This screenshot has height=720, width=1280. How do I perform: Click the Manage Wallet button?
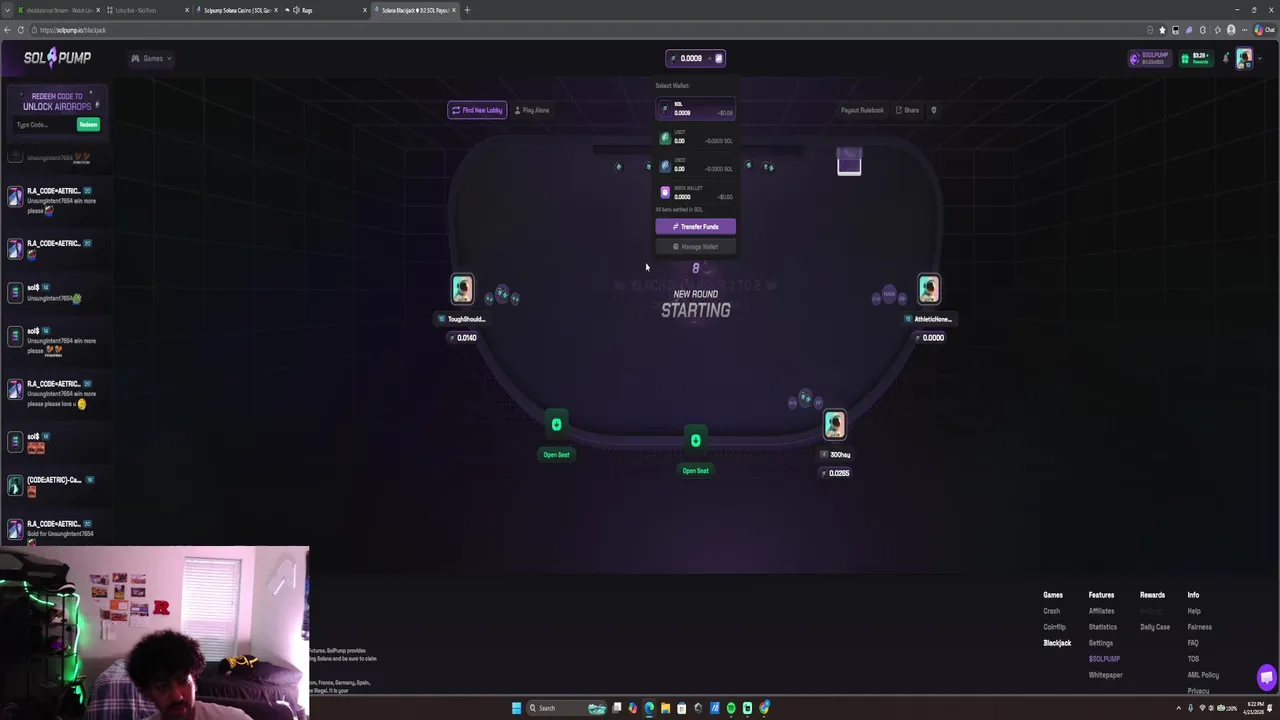pos(695,246)
